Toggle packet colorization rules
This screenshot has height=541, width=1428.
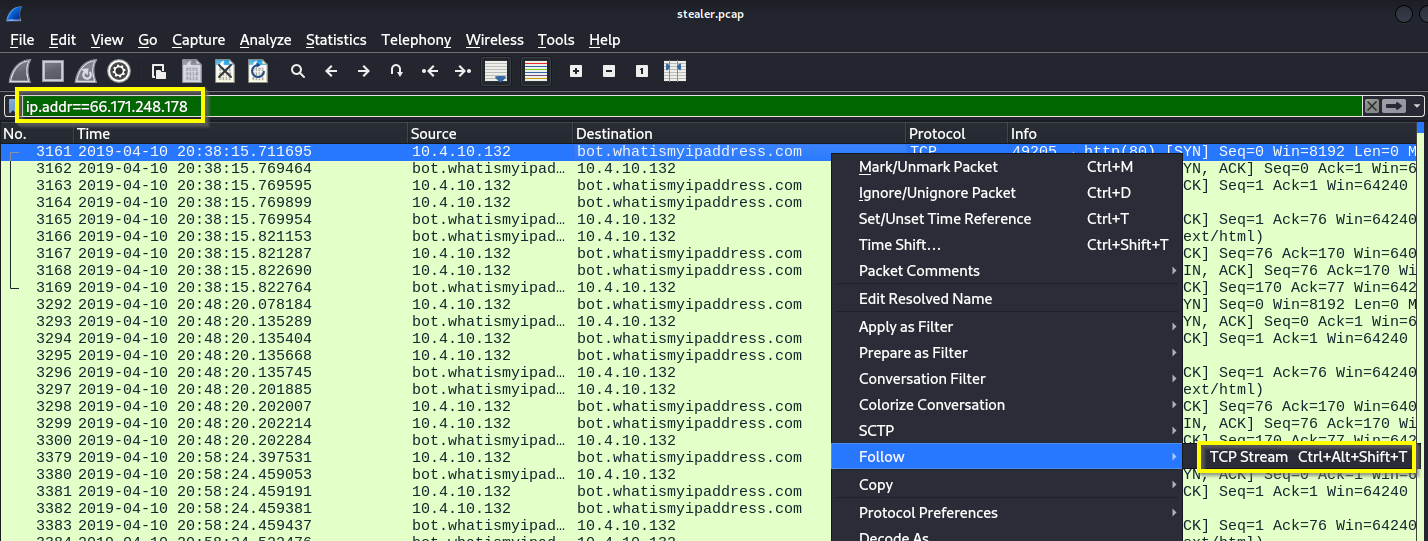pos(536,71)
